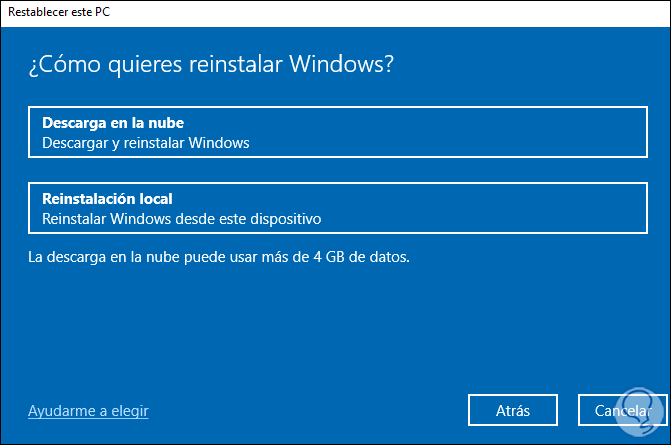
Task: Click the Descargar y reinstalar Windows description
Action: pos(145,143)
